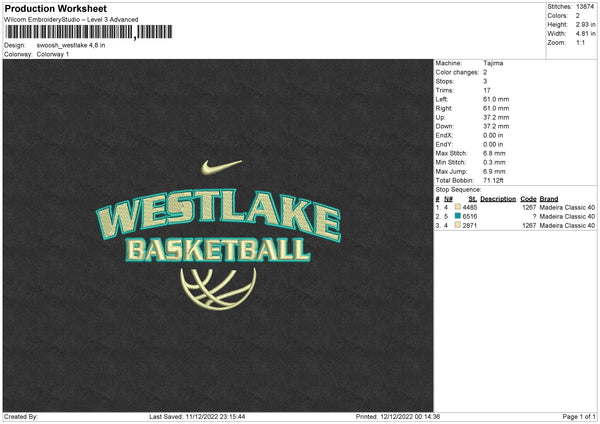Image resolution: width=600 pixels, height=424 pixels.
Task: Click the basketball graphic in the preview
Action: [218, 289]
